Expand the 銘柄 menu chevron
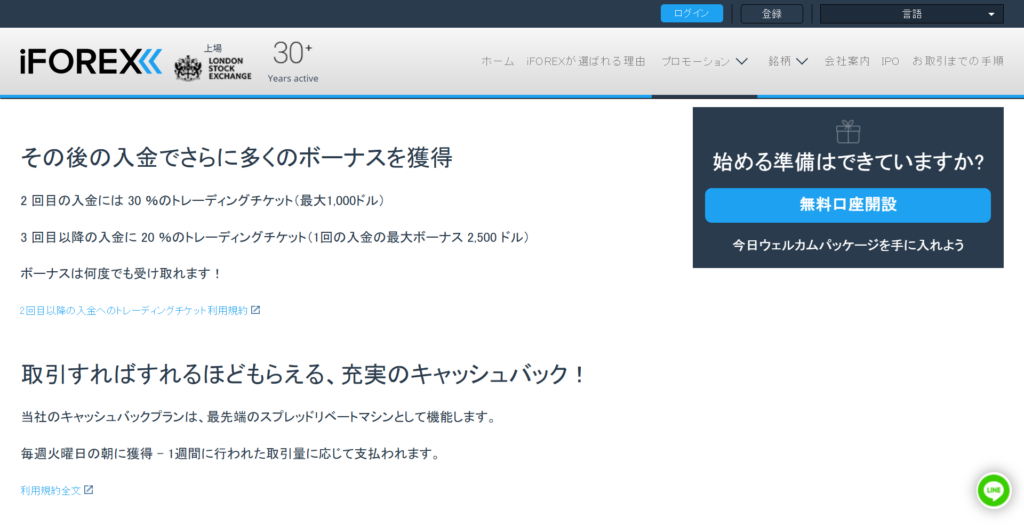 pos(802,61)
